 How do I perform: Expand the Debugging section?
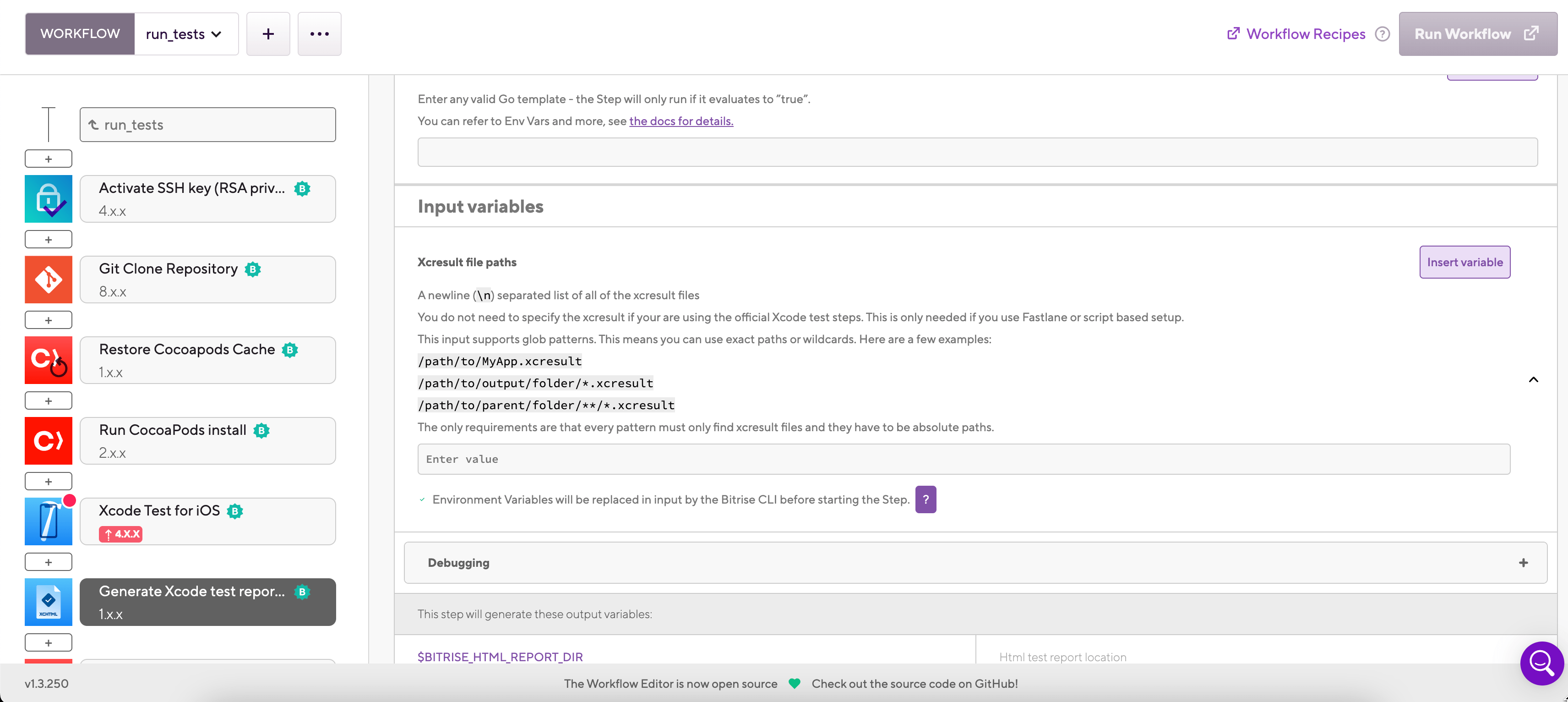(1524, 563)
